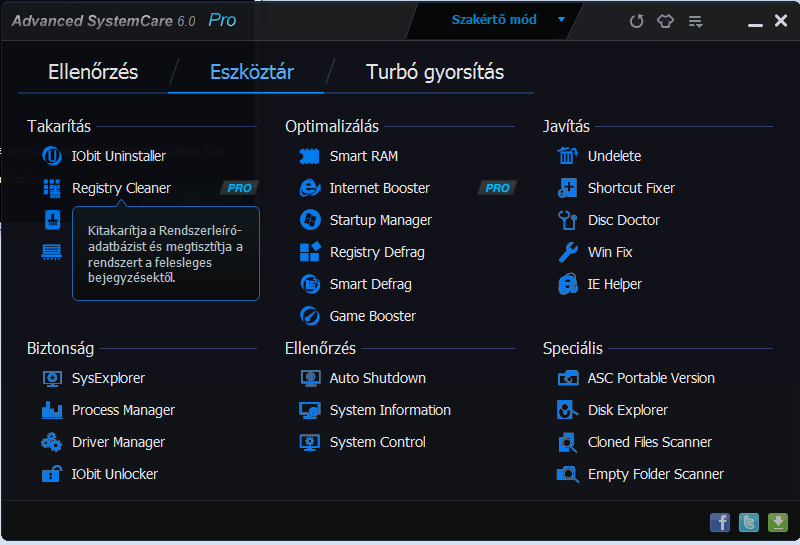The image size is (800, 545).
Task: Launch IObit Uninstaller
Action: click(118, 156)
